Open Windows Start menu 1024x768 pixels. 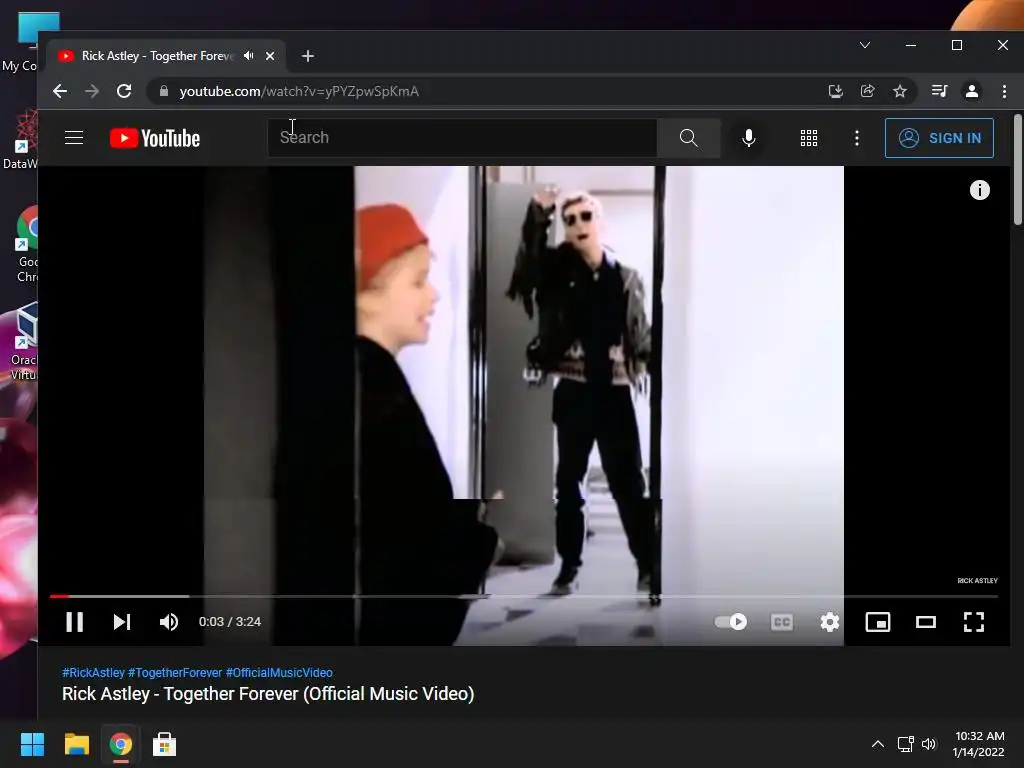coord(32,744)
